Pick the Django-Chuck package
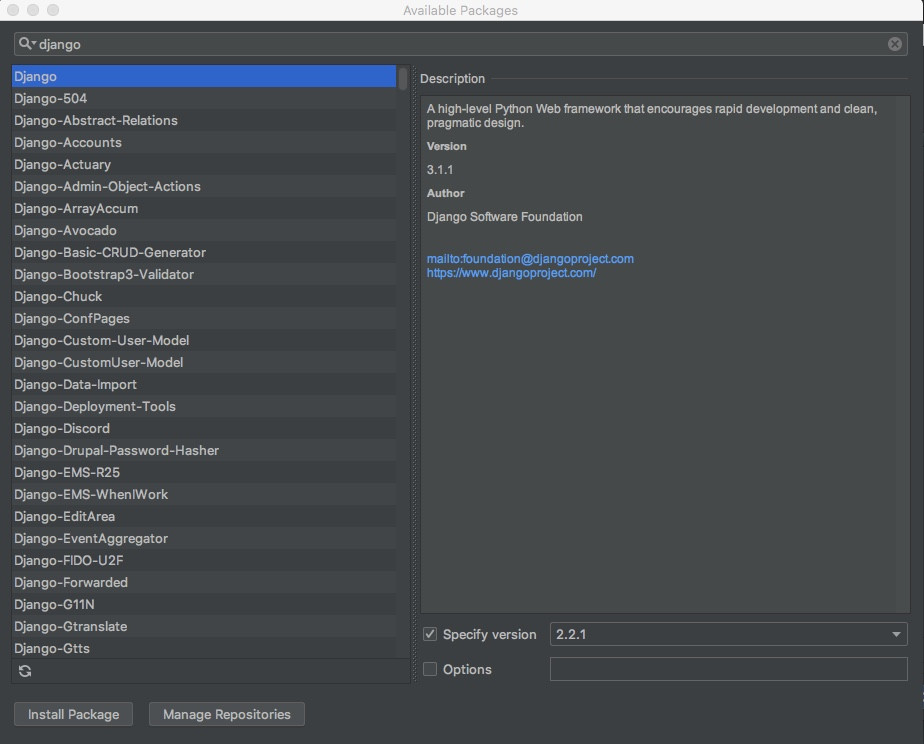 pyautogui.click(x=204, y=296)
